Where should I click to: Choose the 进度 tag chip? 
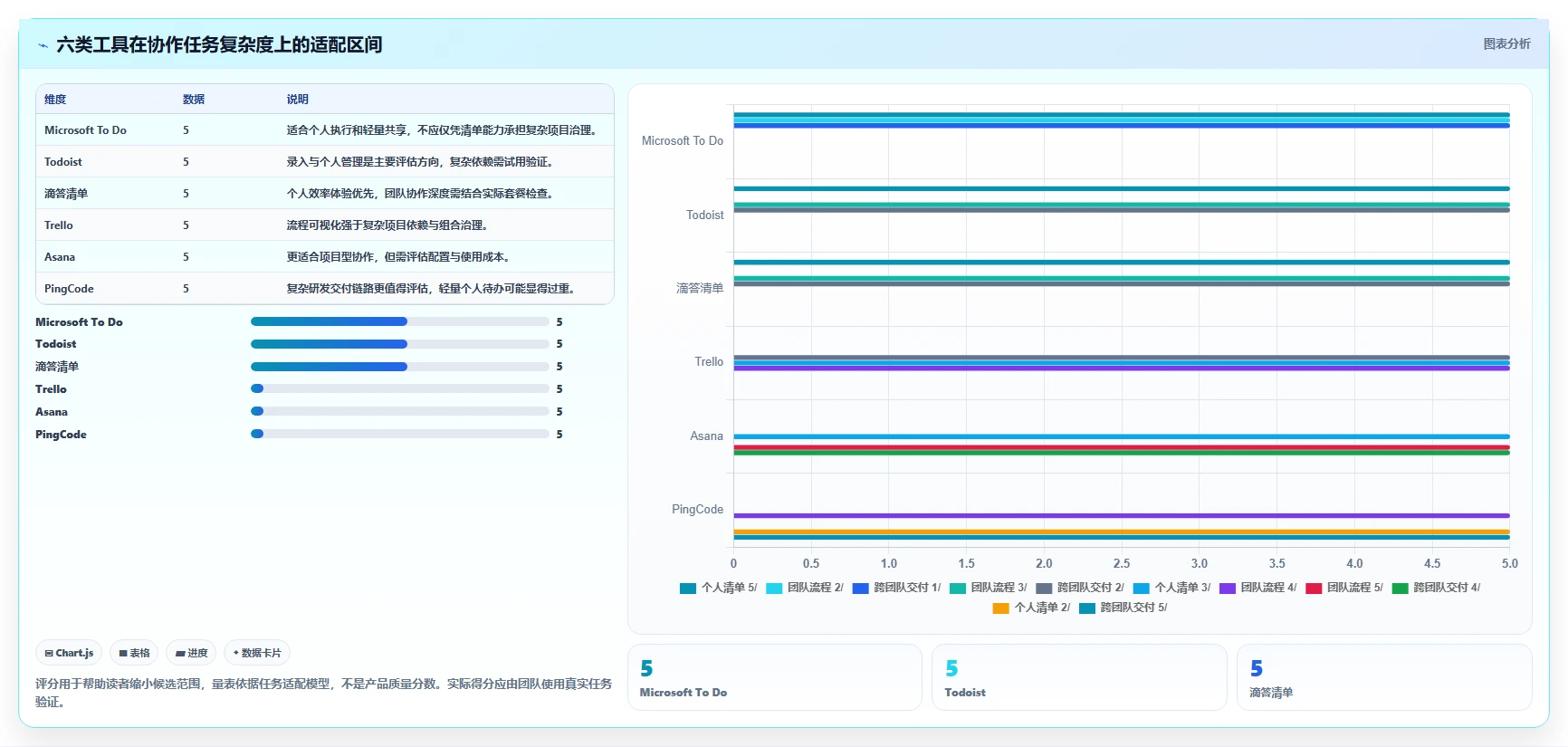pyautogui.click(x=191, y=653)
